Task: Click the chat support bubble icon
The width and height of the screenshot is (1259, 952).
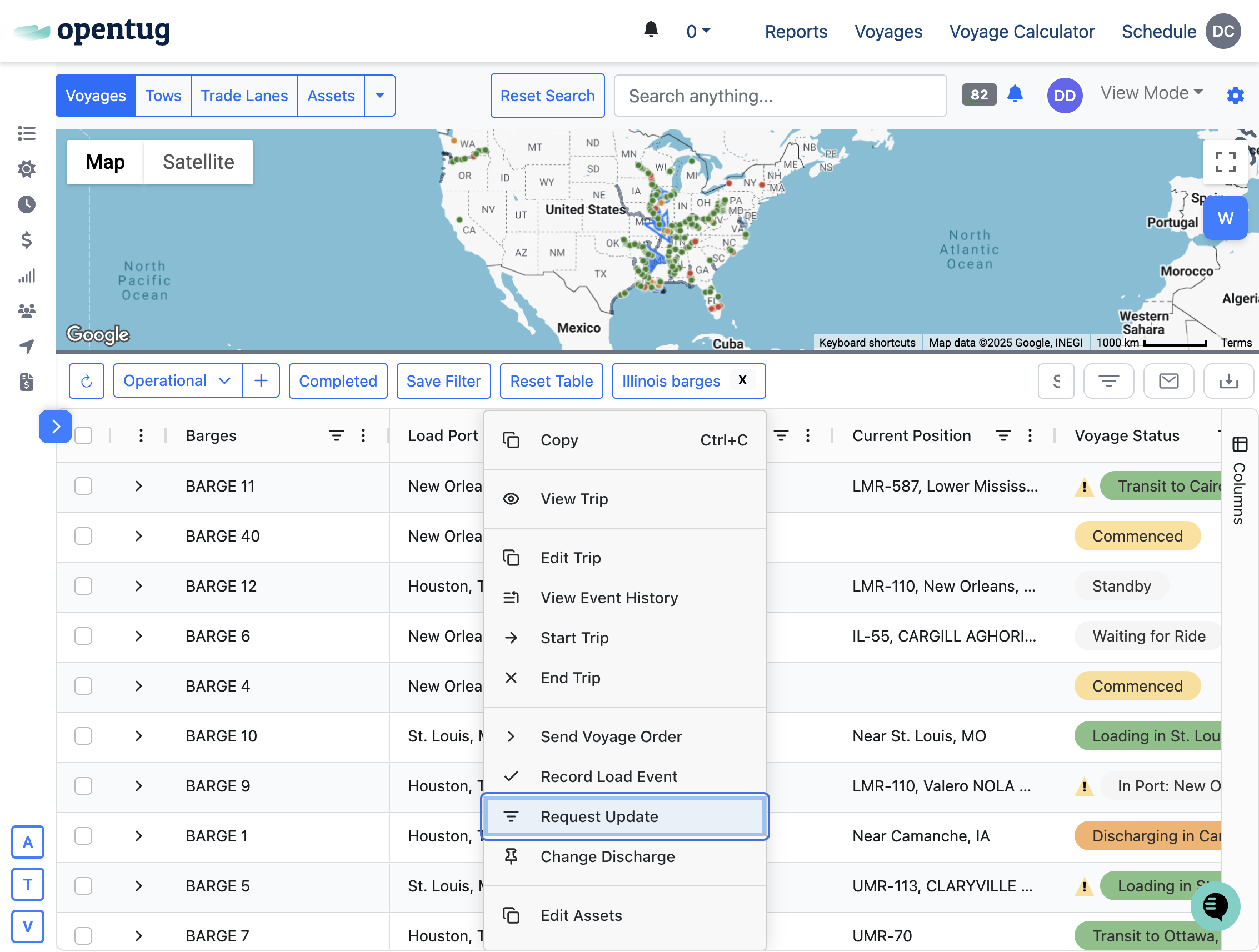Action: click(1215, 906)
